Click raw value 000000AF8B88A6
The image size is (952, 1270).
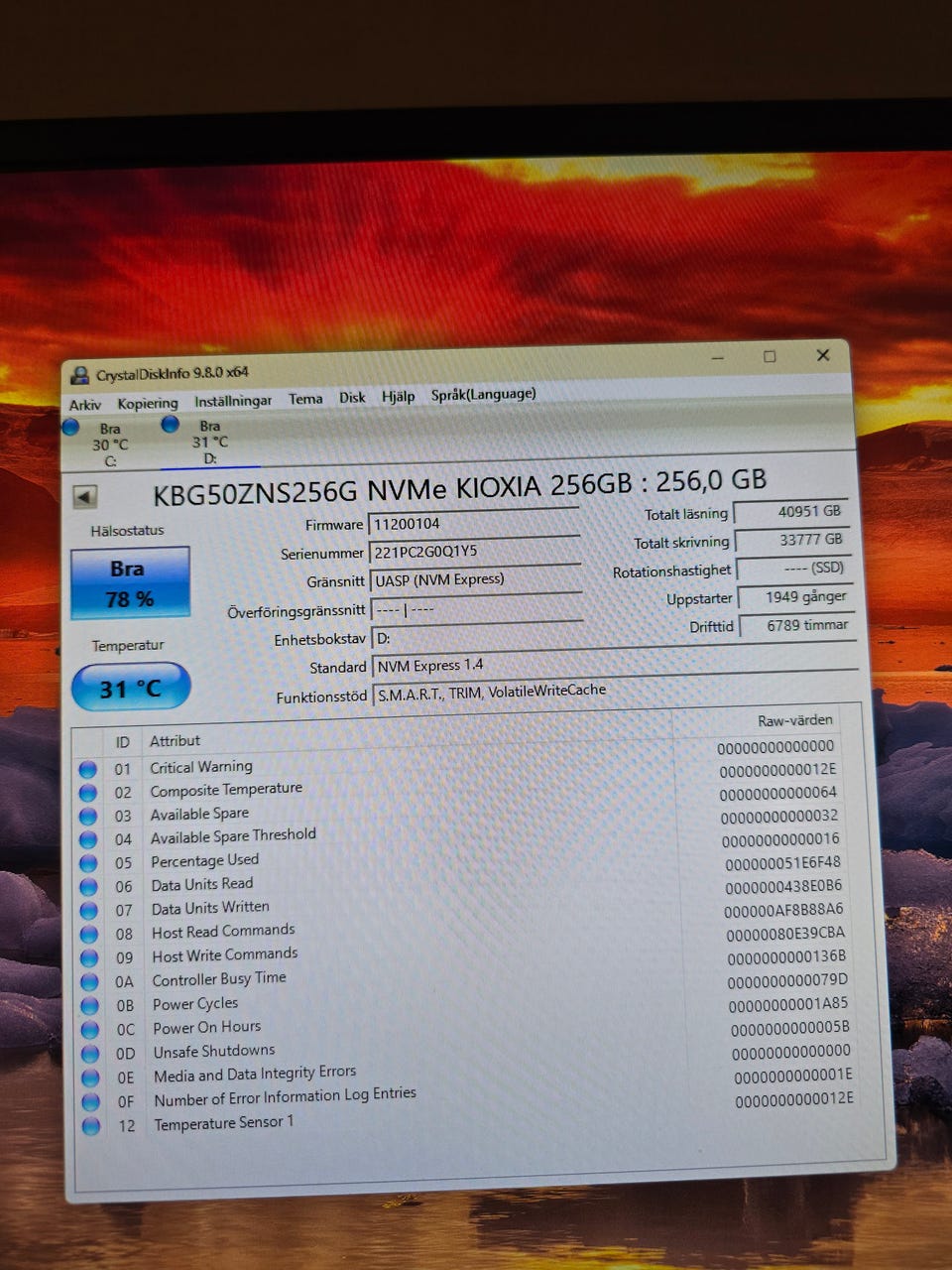783,910
